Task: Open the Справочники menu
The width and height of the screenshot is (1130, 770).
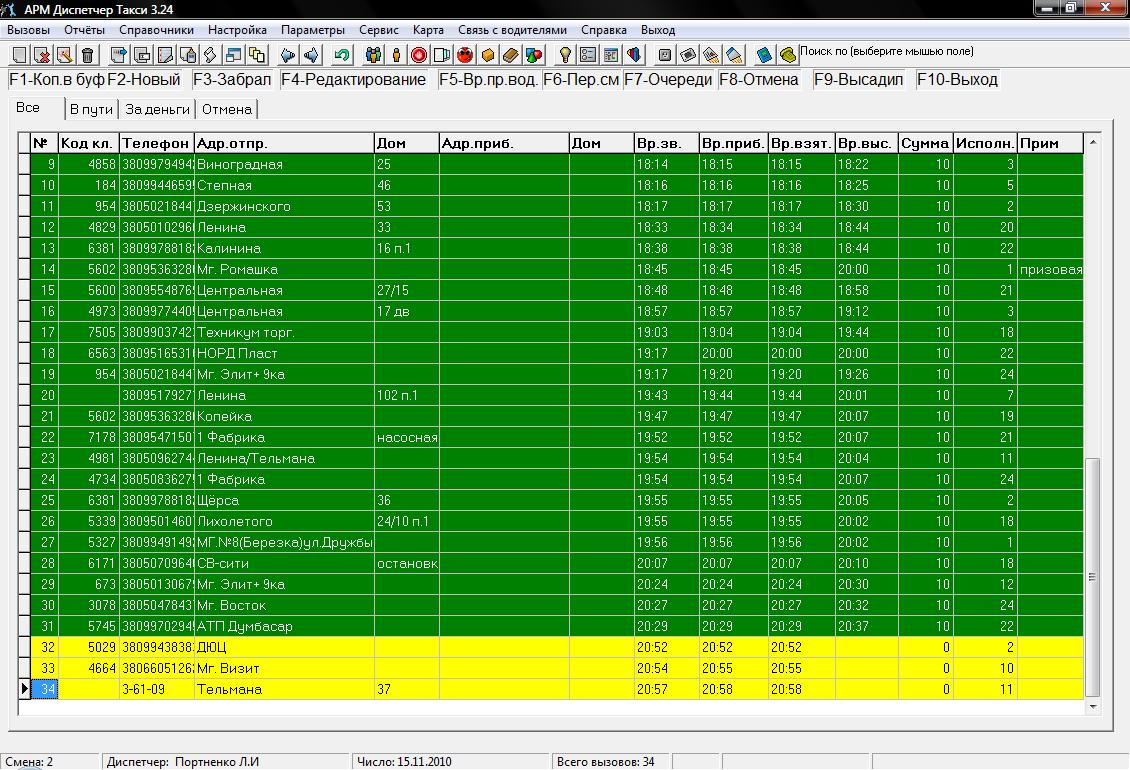Action: pyautogui.click(x=149, y=30)
